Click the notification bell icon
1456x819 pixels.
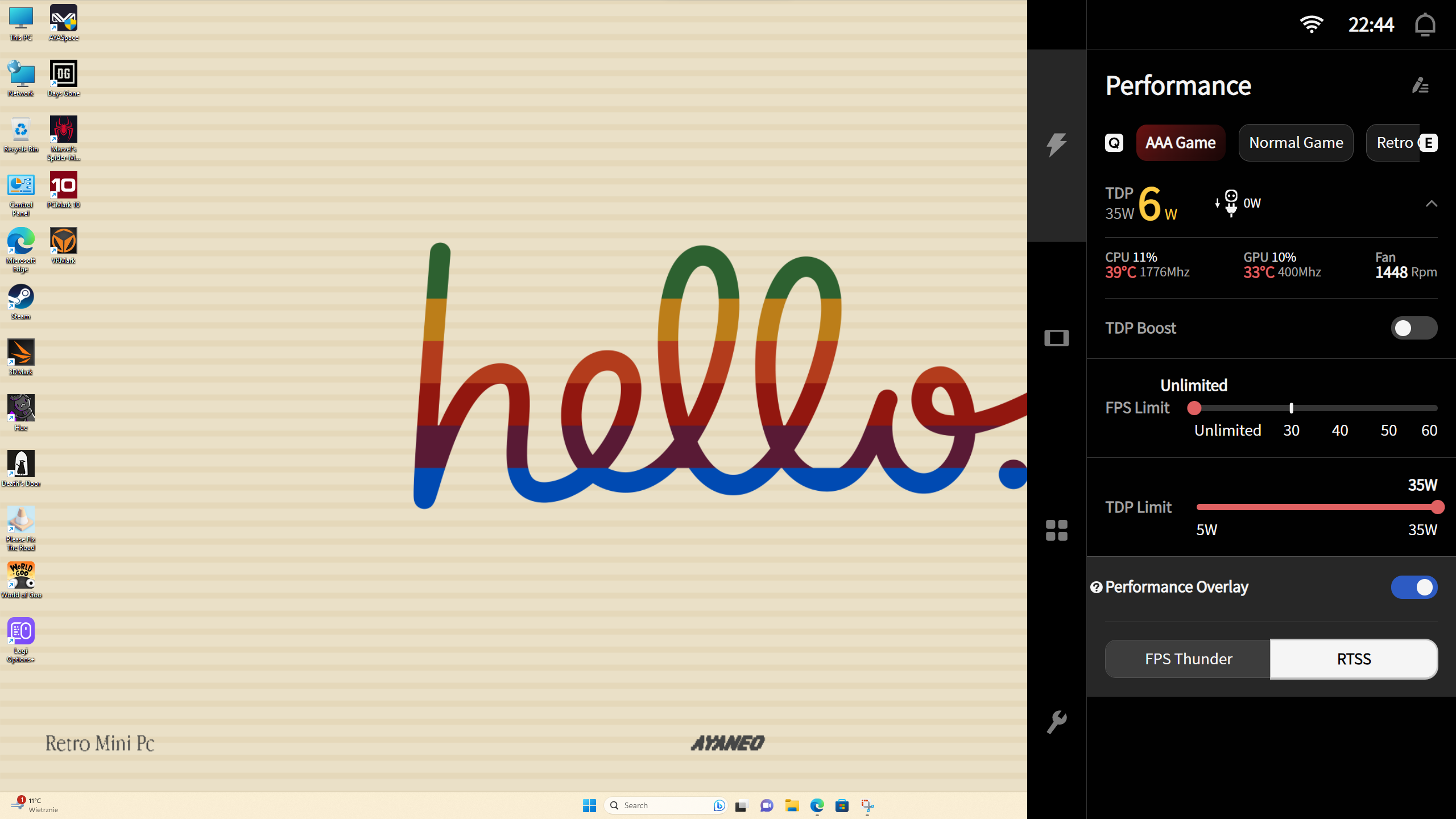1425,25
